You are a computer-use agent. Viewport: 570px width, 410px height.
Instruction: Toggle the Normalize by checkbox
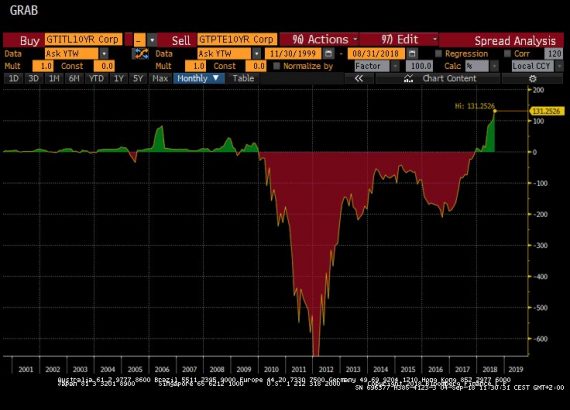click(x=277, y=66)
